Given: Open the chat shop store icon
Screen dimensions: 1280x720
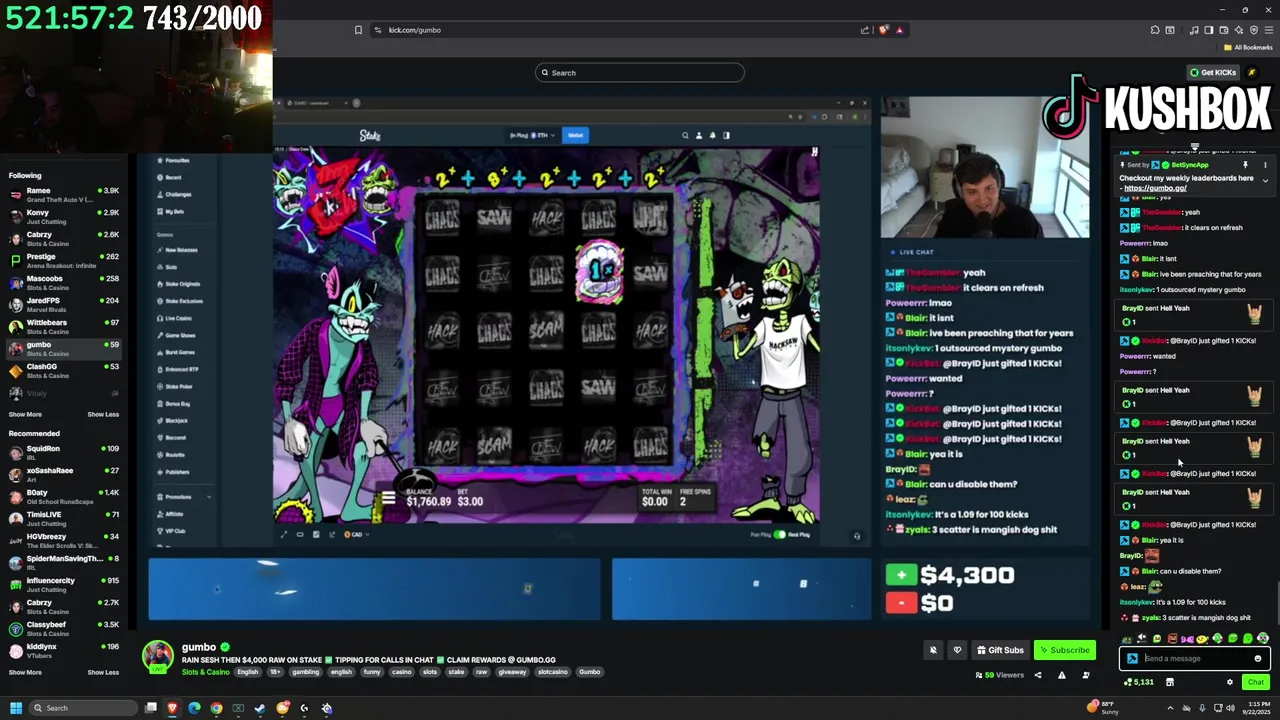Looking at the screenshot, I should [1170, 682].
